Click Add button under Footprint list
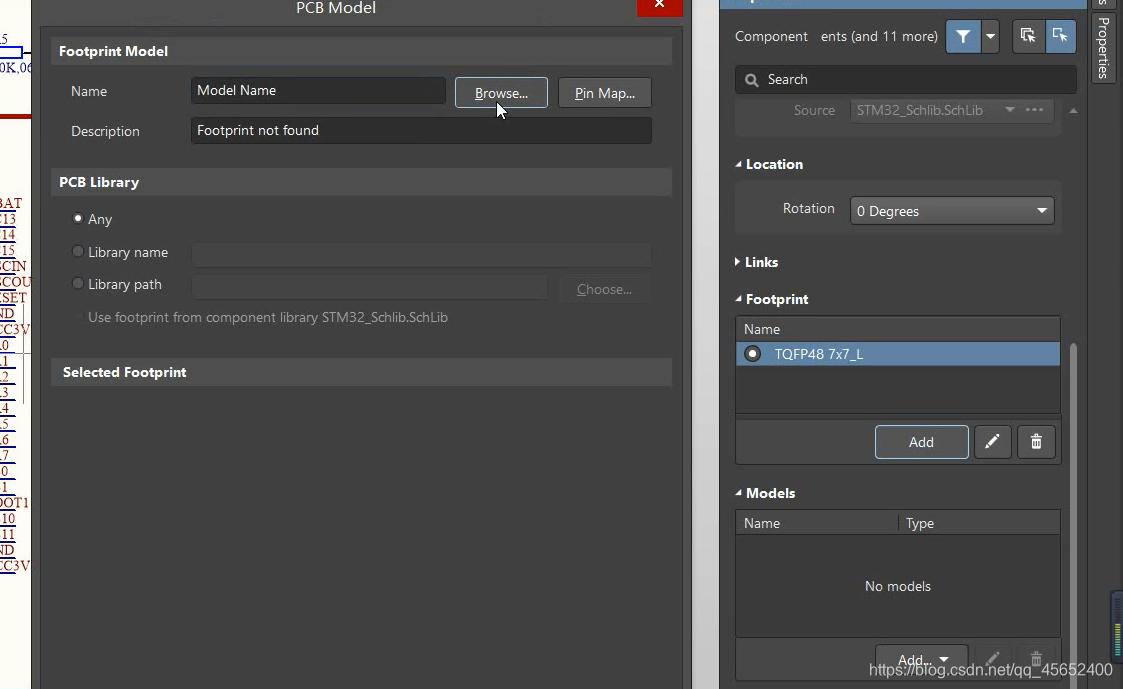This screenshot has height=689, width=1123. click(921, 442)
